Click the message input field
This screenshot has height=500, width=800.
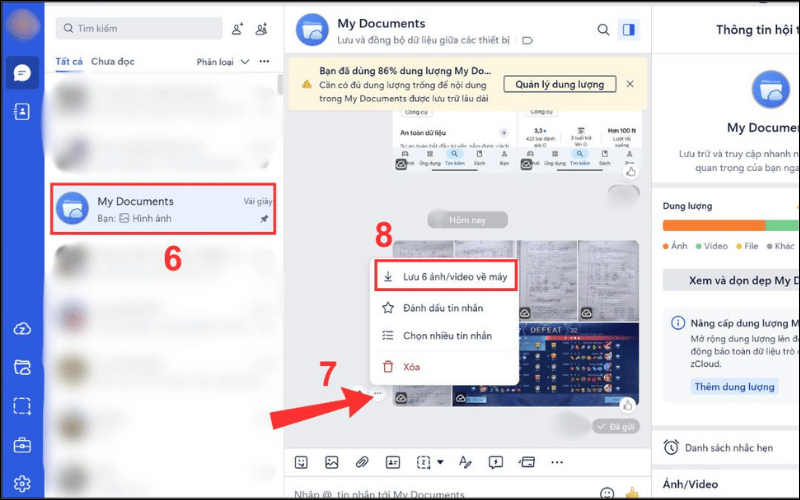click(x=439, y=493)
